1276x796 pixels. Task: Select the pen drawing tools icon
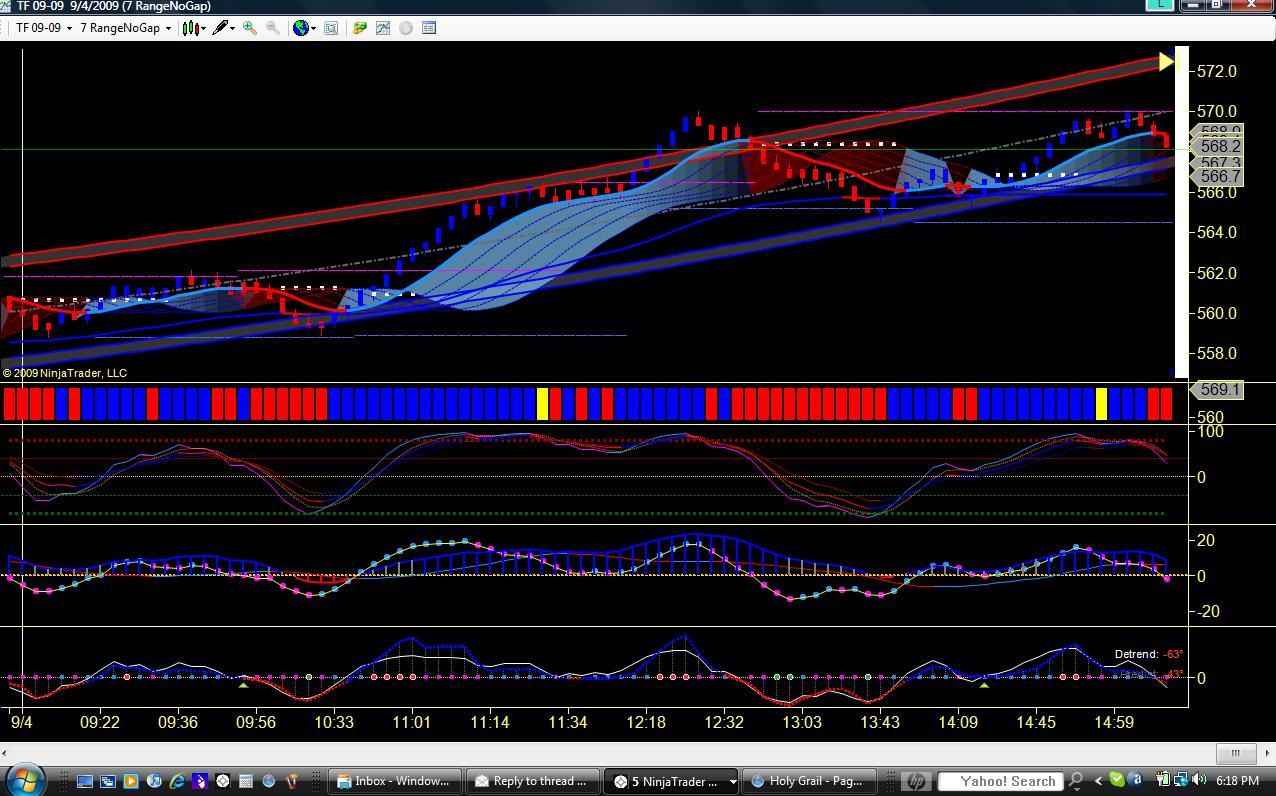219,28
